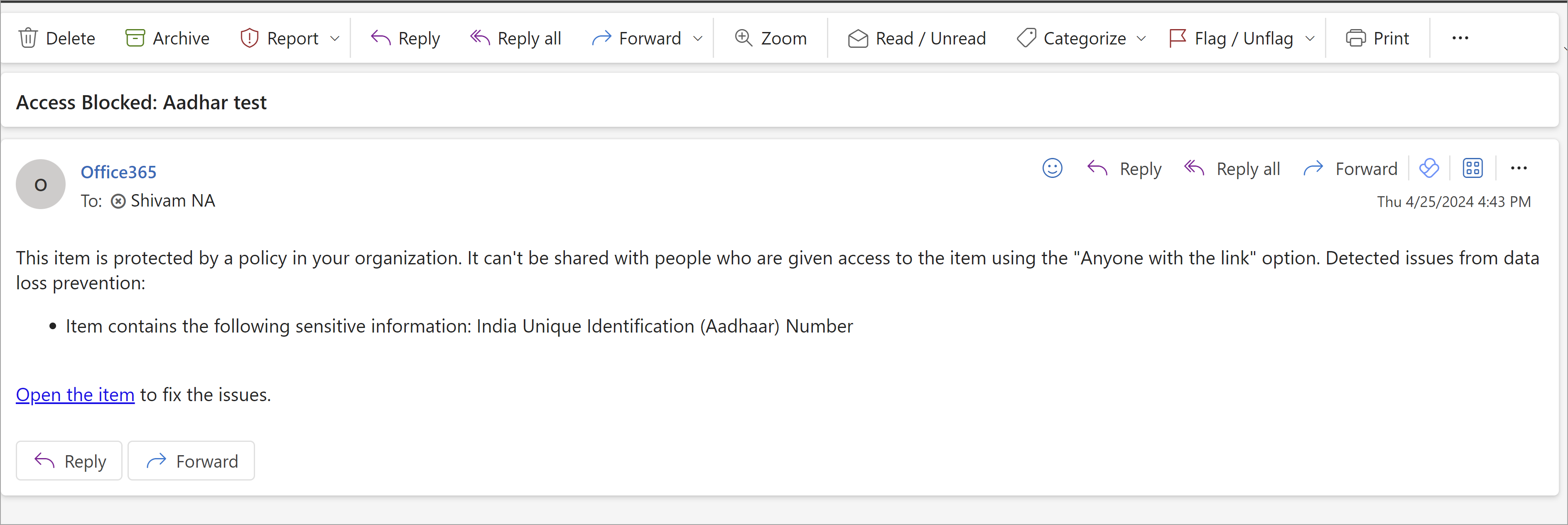The image size is (1568, 525).
Task: Expand the Categorize dropdown
Action: click(1141, 38)
